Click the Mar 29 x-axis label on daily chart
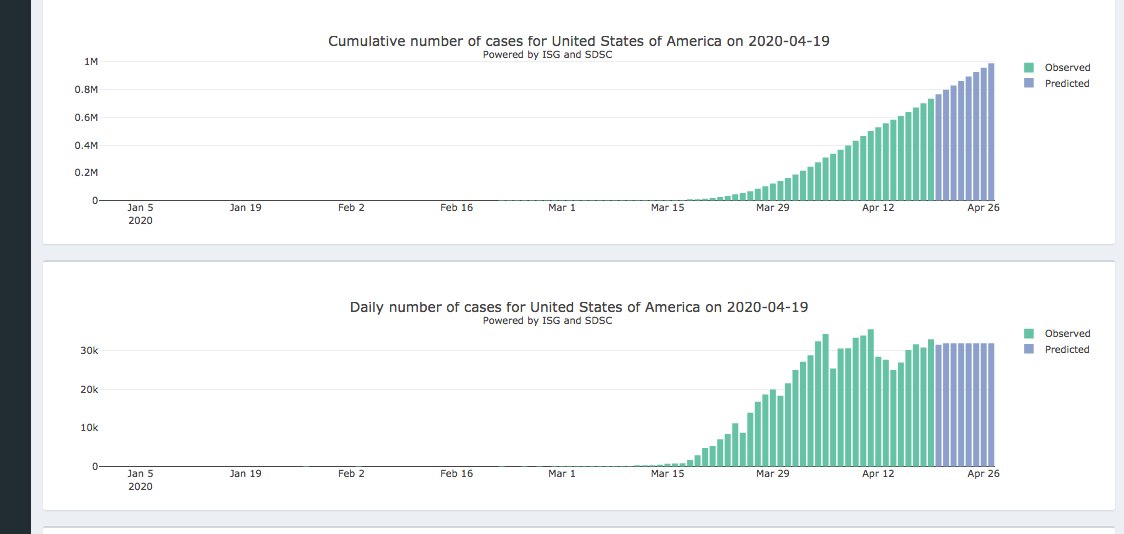Screen dimensions: 1124x534 771,474
